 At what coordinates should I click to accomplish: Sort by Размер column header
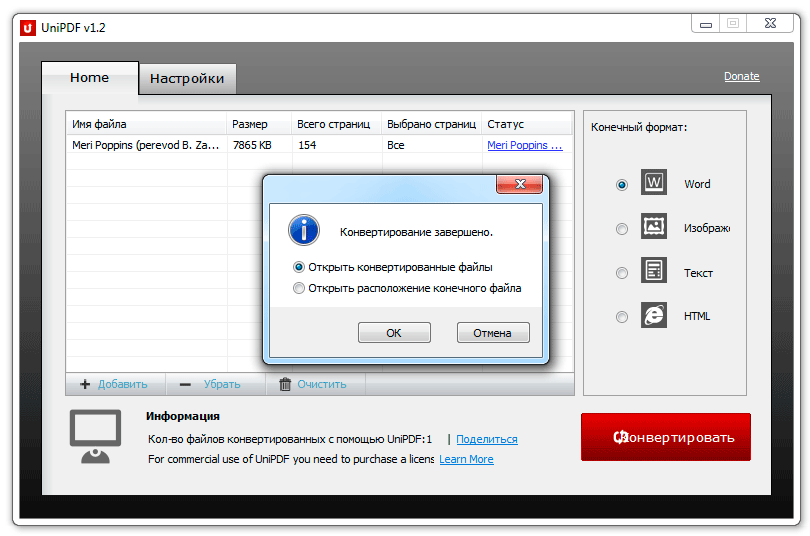click(259, 124)
